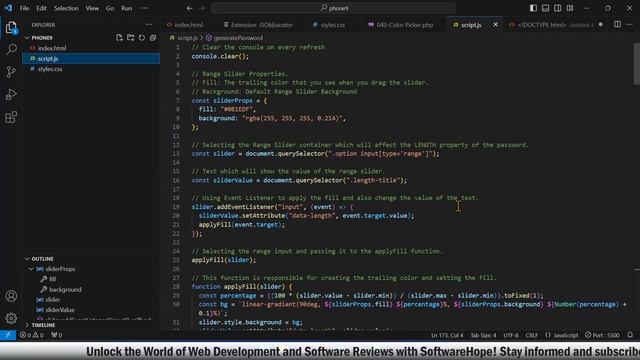Image resolution: width=640 pixels, height=360 pixels.
Task: Click the Port: 5500 Live Server status
Action: (602, 335)
